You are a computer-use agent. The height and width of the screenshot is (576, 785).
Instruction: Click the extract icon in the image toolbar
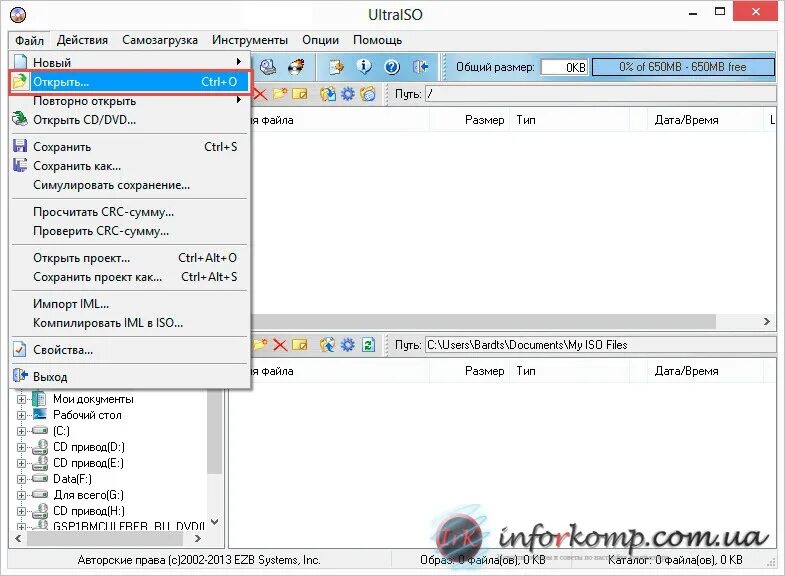coord(328,94)
